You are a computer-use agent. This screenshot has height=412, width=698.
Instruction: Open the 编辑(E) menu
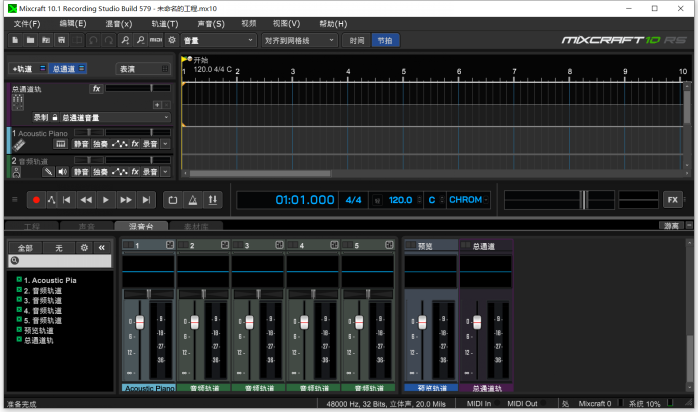click(x=73, y=24)
